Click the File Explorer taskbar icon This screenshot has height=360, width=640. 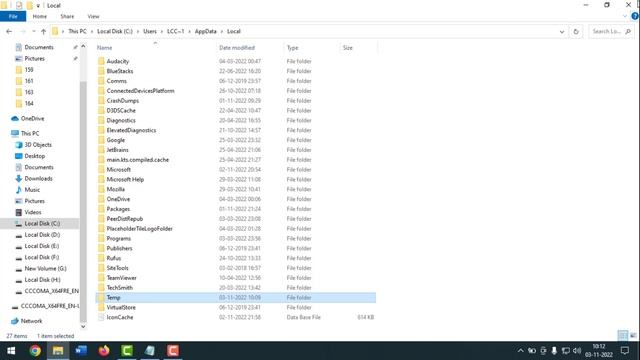click(58, 351)
